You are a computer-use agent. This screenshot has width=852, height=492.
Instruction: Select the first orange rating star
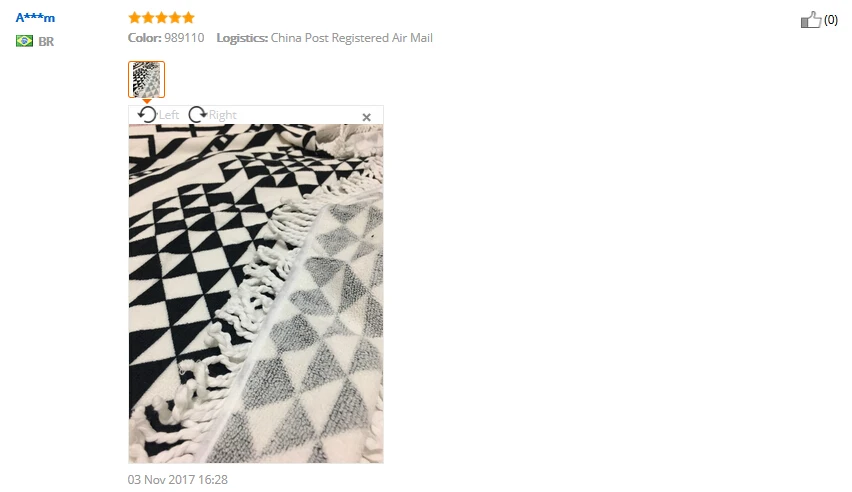134,18
